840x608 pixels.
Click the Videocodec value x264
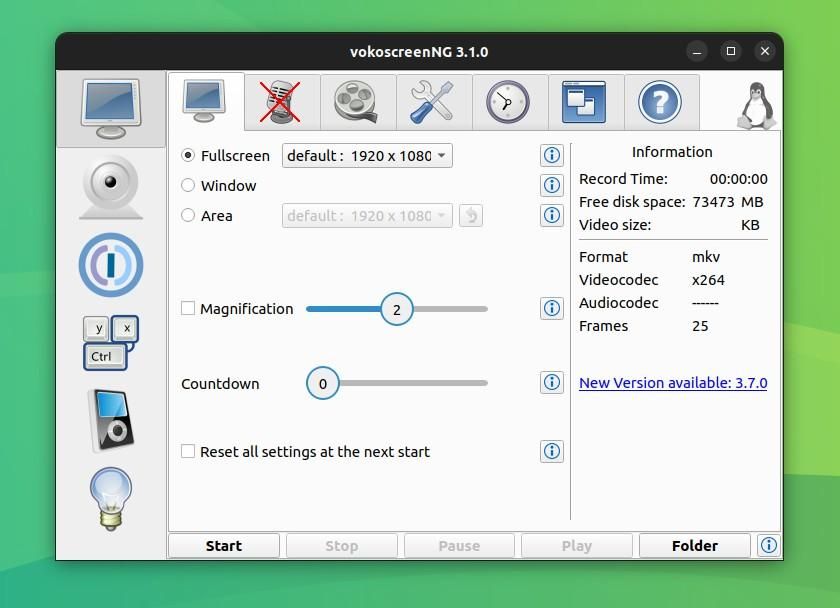708,280
